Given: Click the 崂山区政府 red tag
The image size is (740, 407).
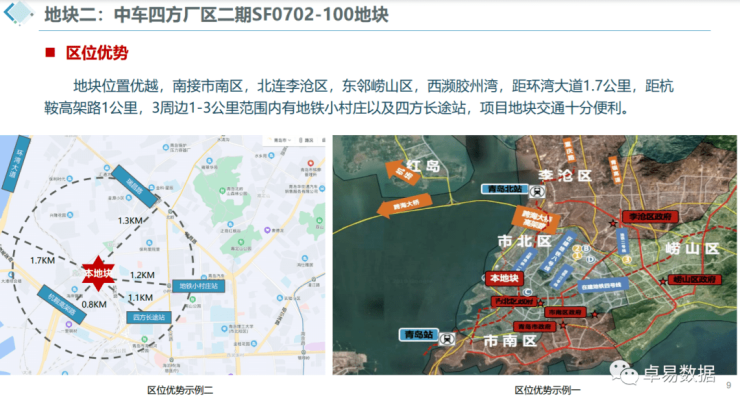Looking at the screenshot, I should (694, 280).
